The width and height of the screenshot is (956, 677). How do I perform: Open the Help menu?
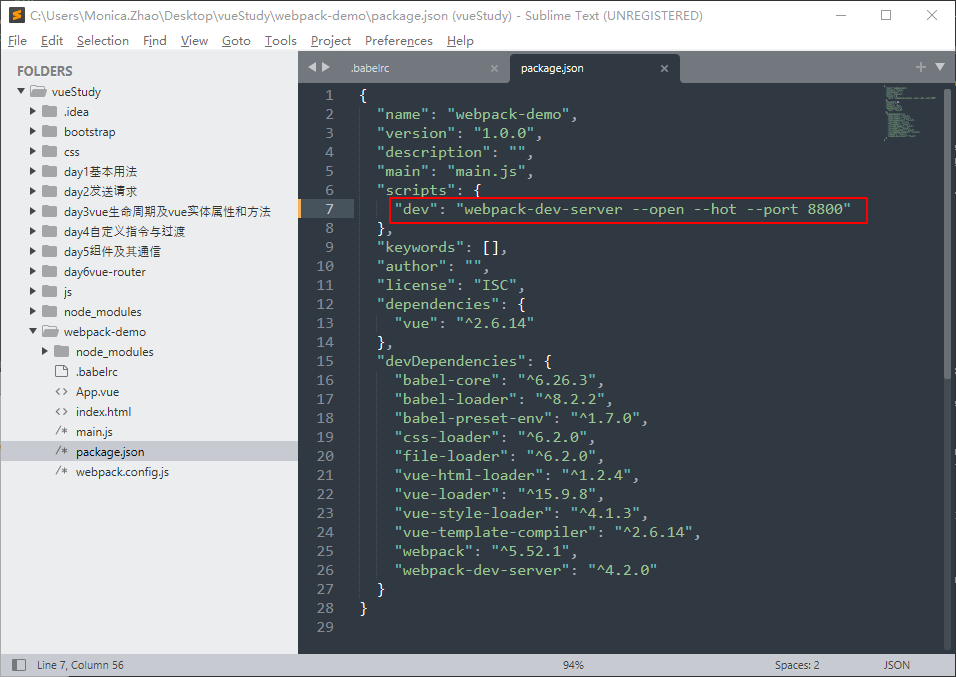click(x=460, y=40)
